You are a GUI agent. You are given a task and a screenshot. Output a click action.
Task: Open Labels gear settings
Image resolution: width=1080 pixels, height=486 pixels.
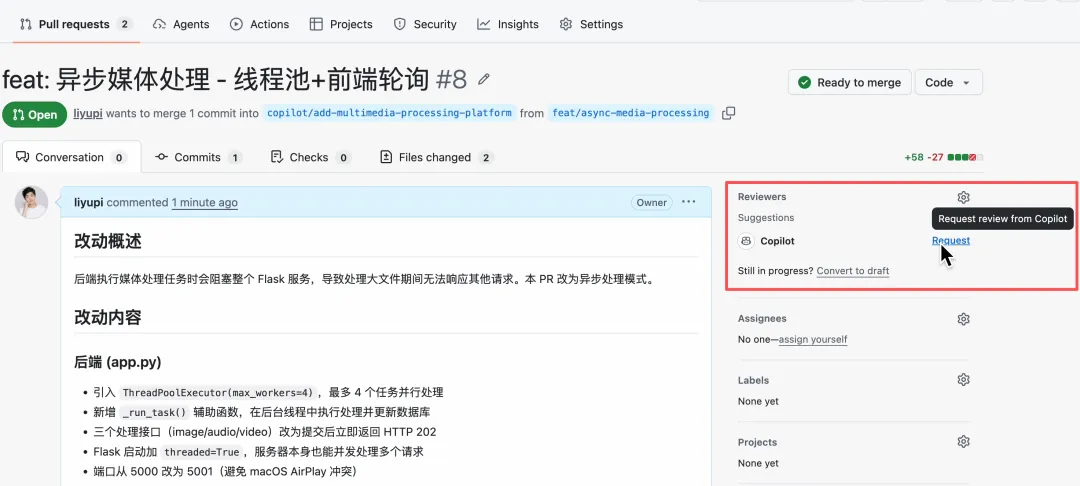point(963,380)
